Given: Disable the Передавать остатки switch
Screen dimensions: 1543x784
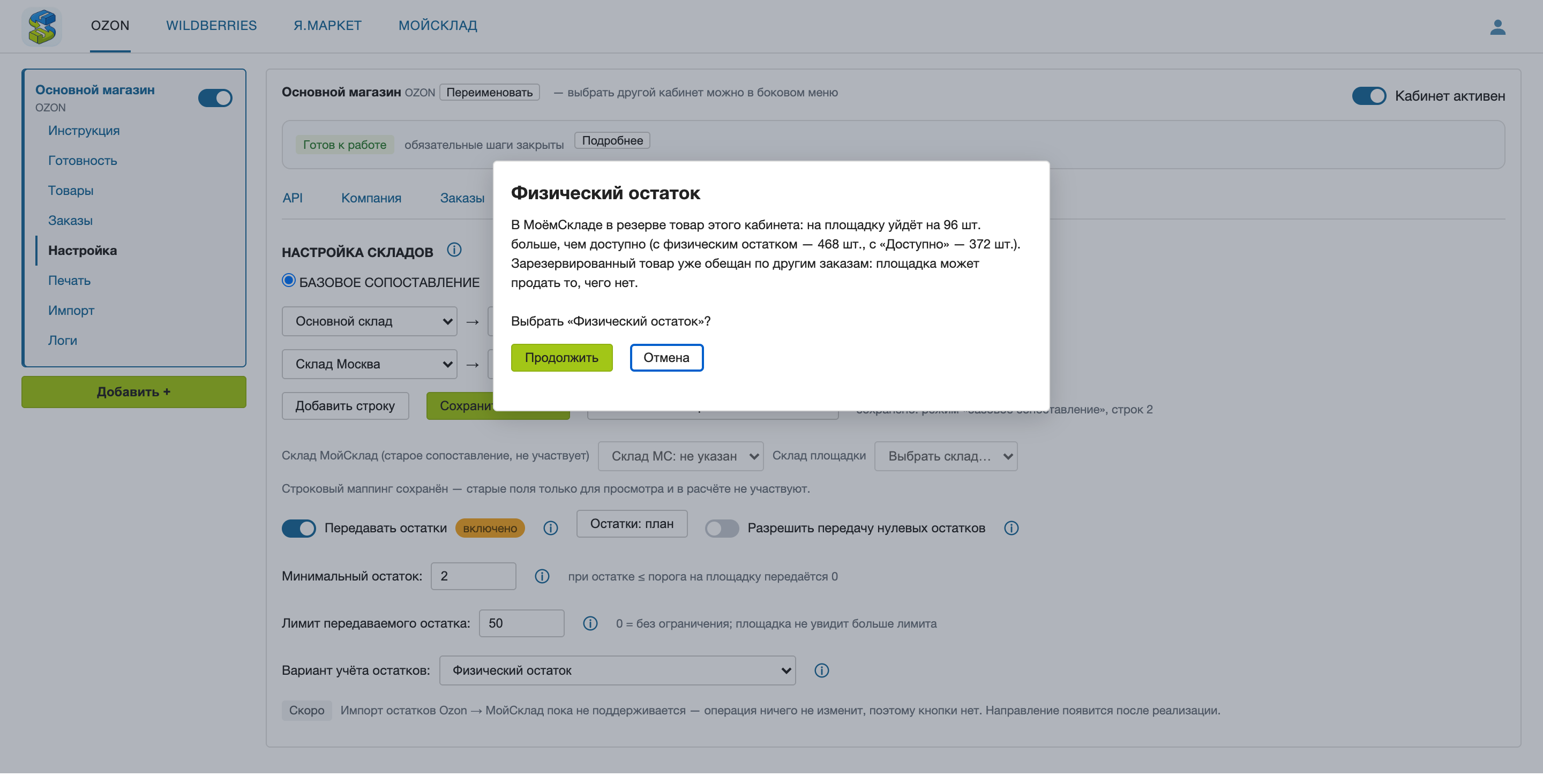Looking at the screenshot, I should (298, 528).
